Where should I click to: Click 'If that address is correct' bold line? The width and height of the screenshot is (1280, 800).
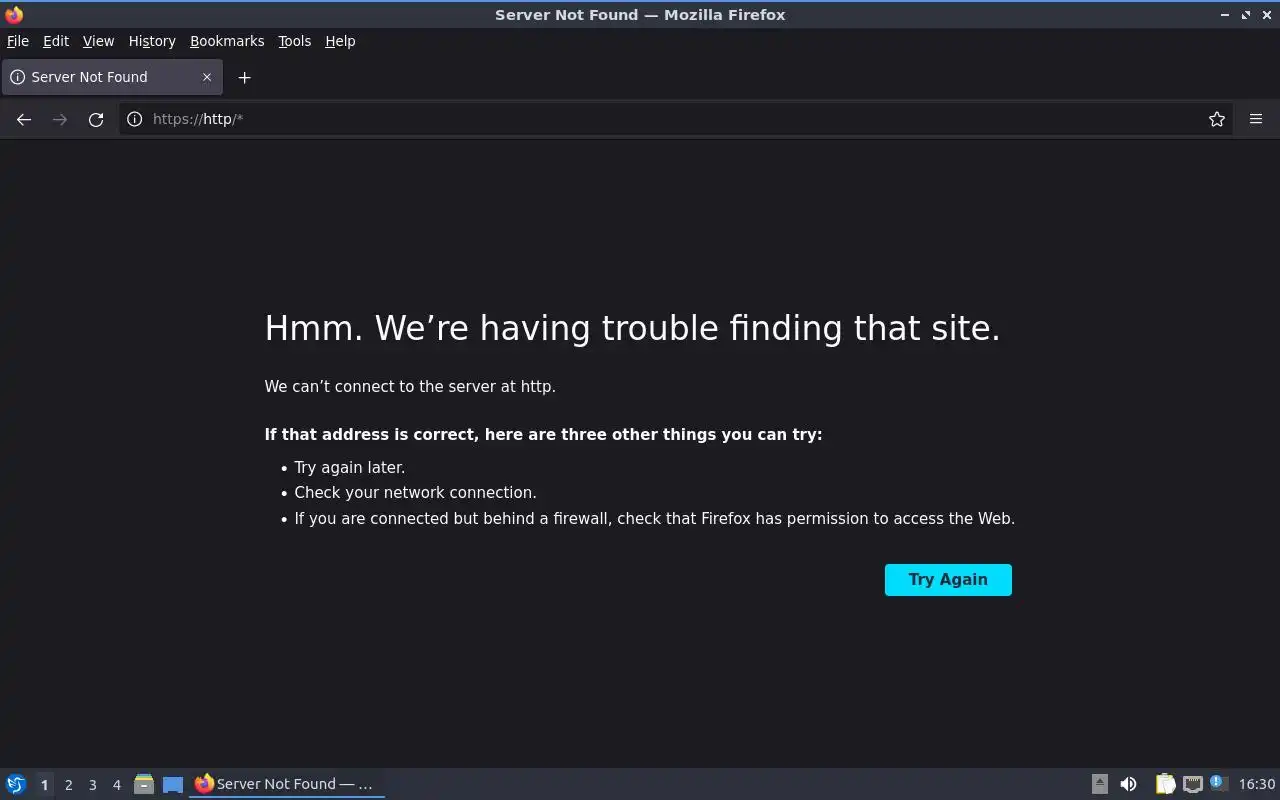(543, 434)
